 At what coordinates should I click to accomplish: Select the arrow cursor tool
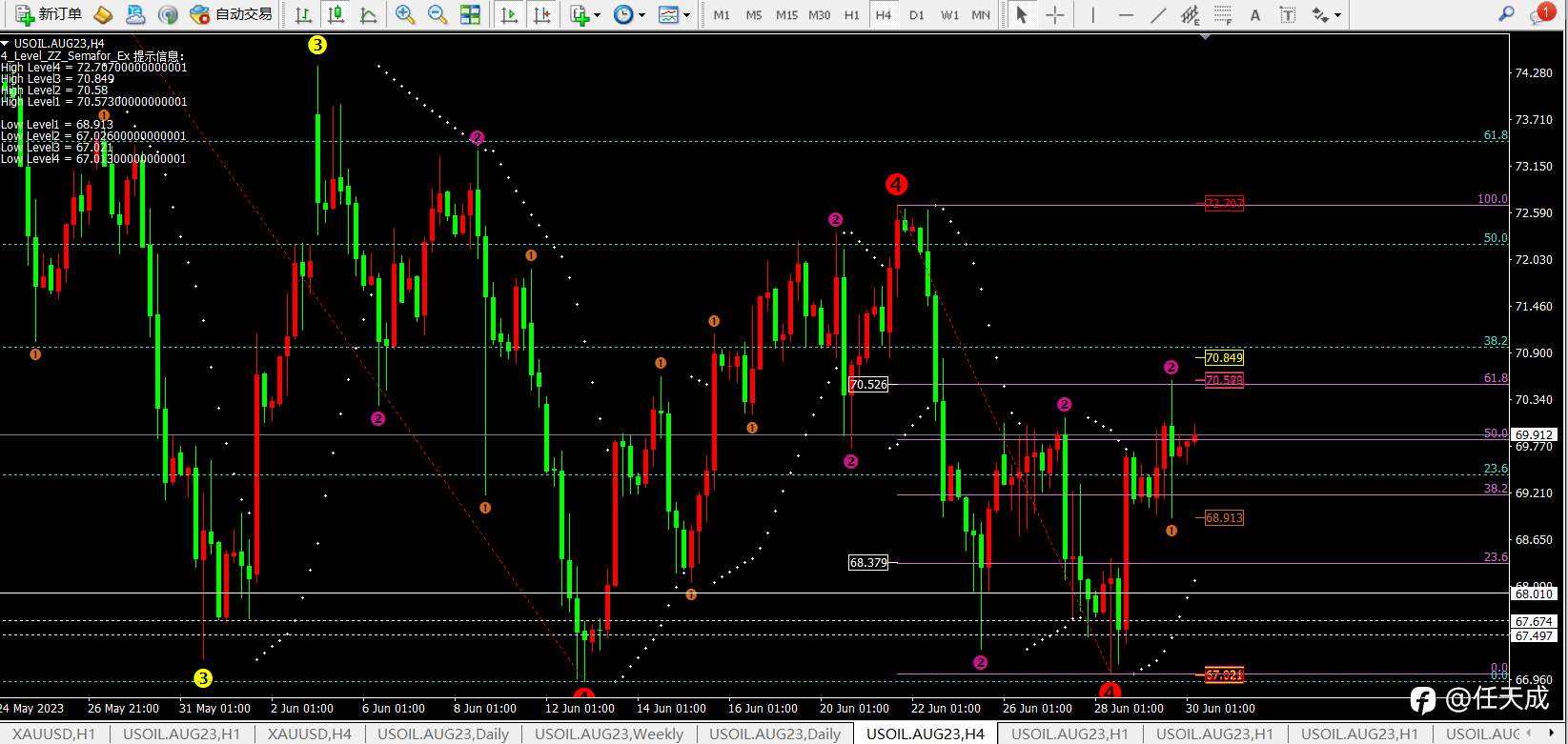(1021, 14)
